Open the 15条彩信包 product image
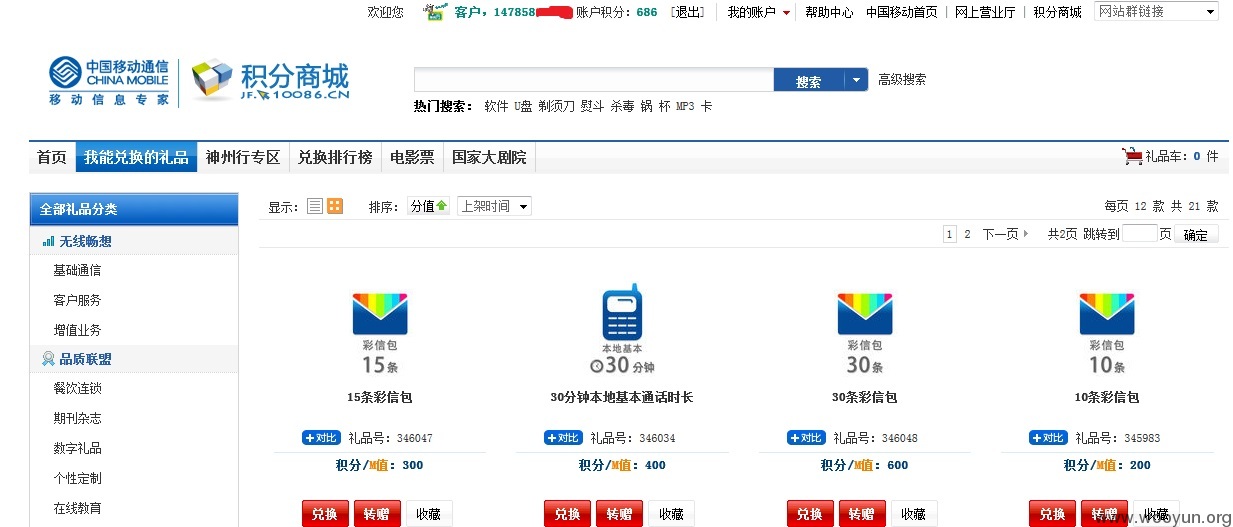The height and width of the screenshot is (527, 1233). point(380,332)
